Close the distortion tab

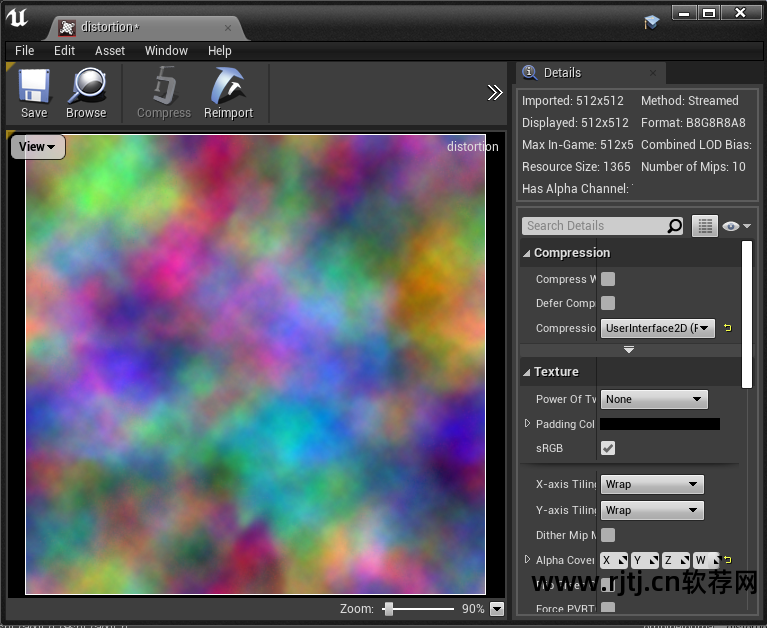click(228, 28)
